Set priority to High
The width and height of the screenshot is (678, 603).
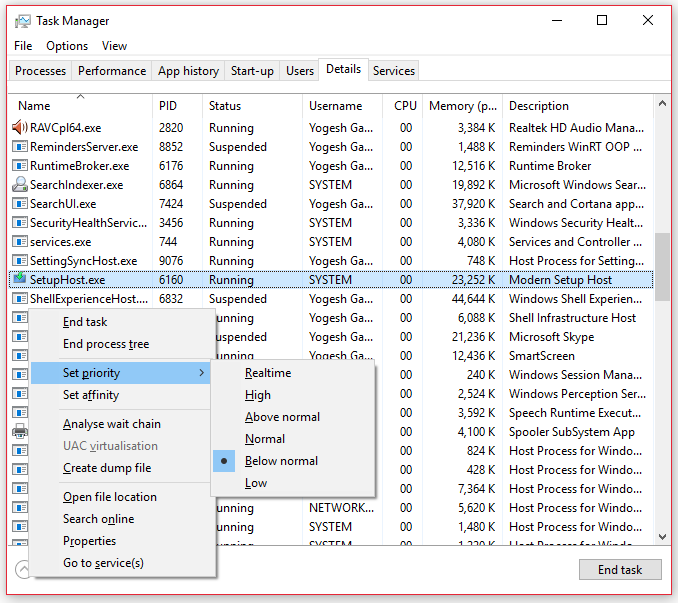pos(258,395)
